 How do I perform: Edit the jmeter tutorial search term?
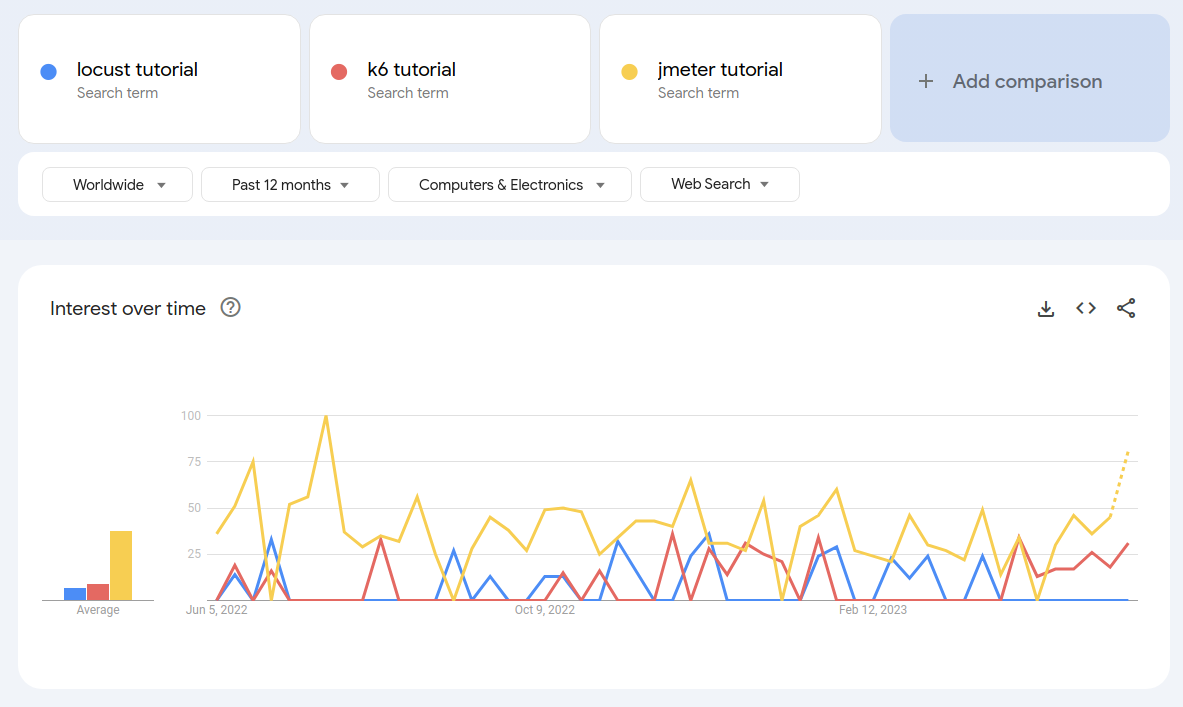click(x=740, y=79)
